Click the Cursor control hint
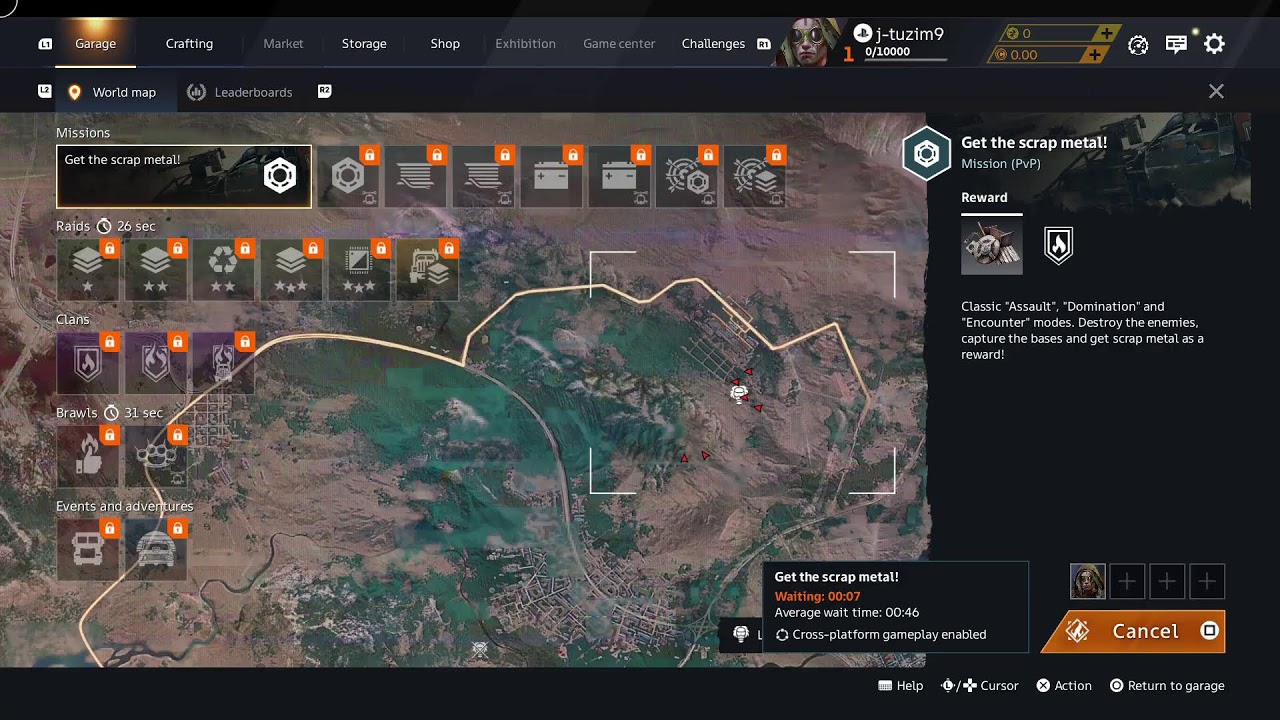The width and height of the screenshot is (1280, 720). coord(980,686)
